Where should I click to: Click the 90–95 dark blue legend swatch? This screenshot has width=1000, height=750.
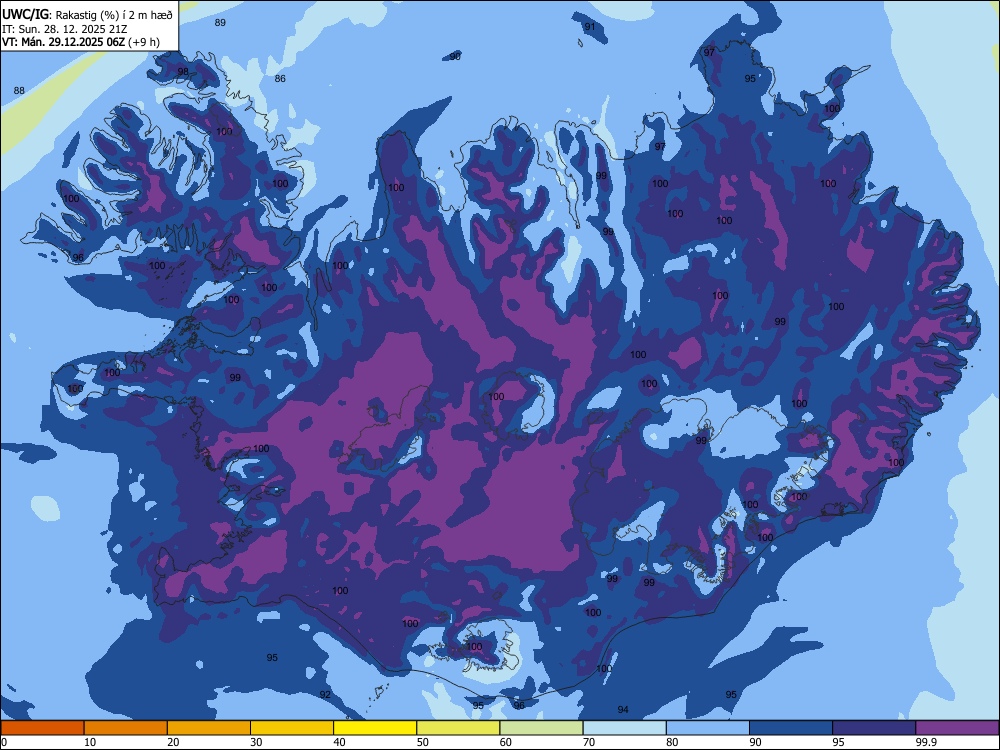(791, 728)
